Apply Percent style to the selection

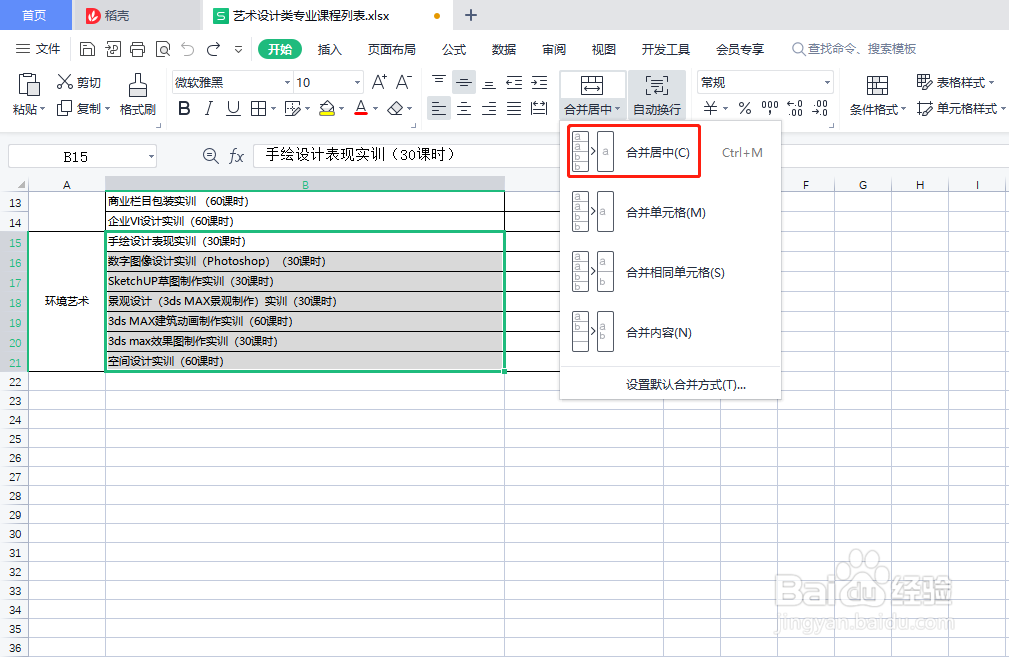[x=744, y=108]
